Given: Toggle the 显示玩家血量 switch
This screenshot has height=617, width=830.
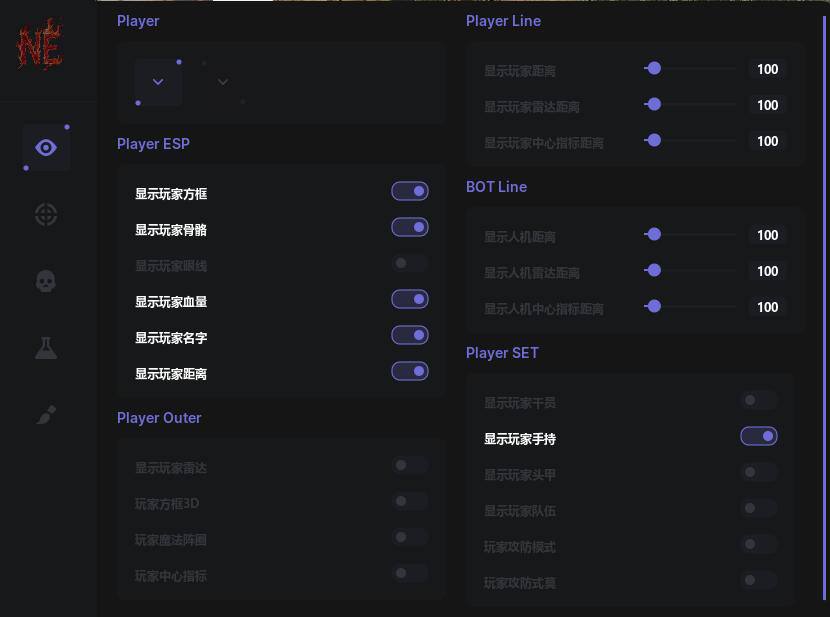Looking at the screenshot, I should 410,299.
